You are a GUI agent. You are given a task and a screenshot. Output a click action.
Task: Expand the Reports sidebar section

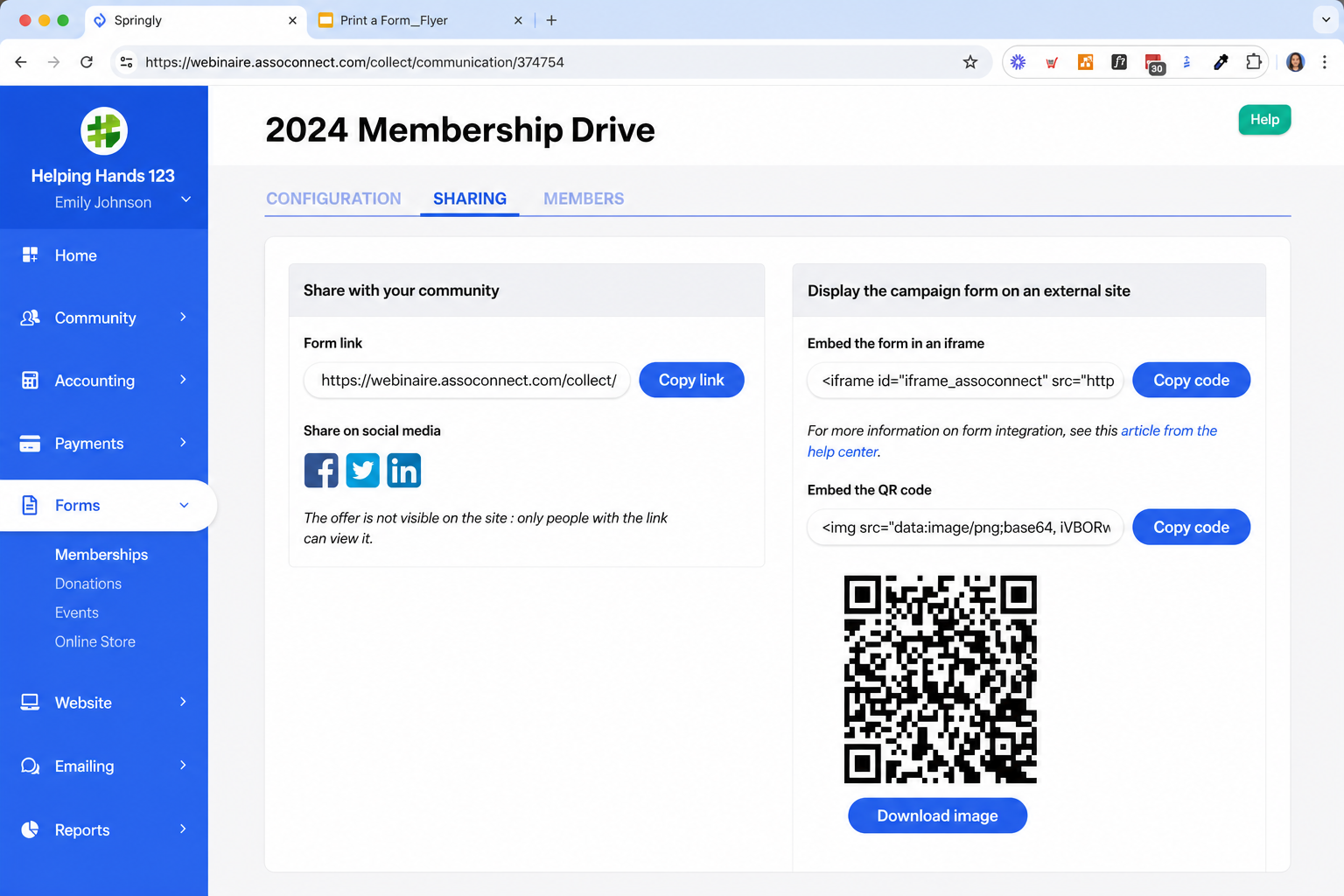[104, 829]
